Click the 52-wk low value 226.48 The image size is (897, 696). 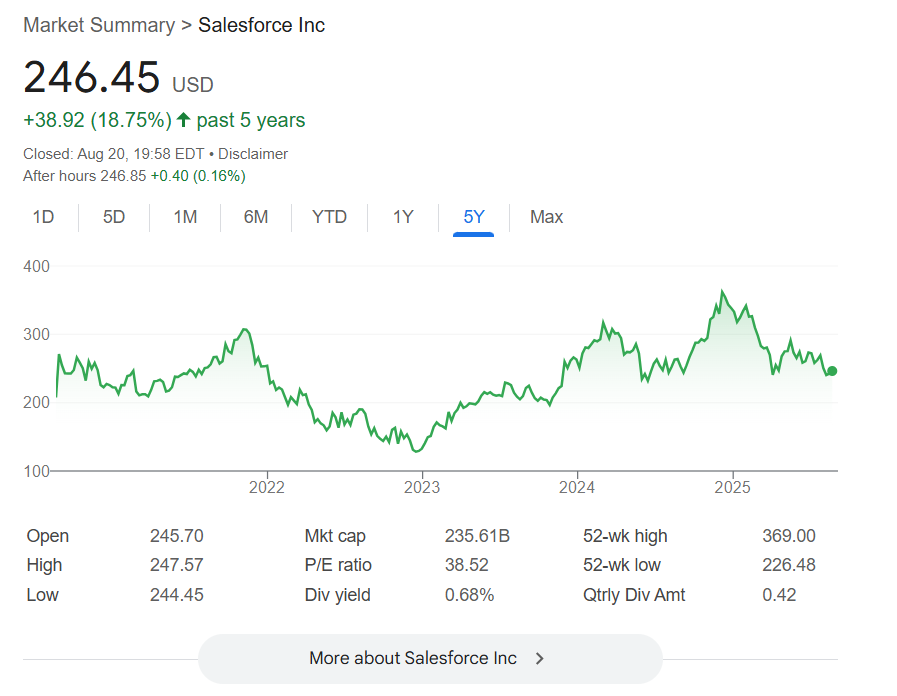tap(789, 565)
